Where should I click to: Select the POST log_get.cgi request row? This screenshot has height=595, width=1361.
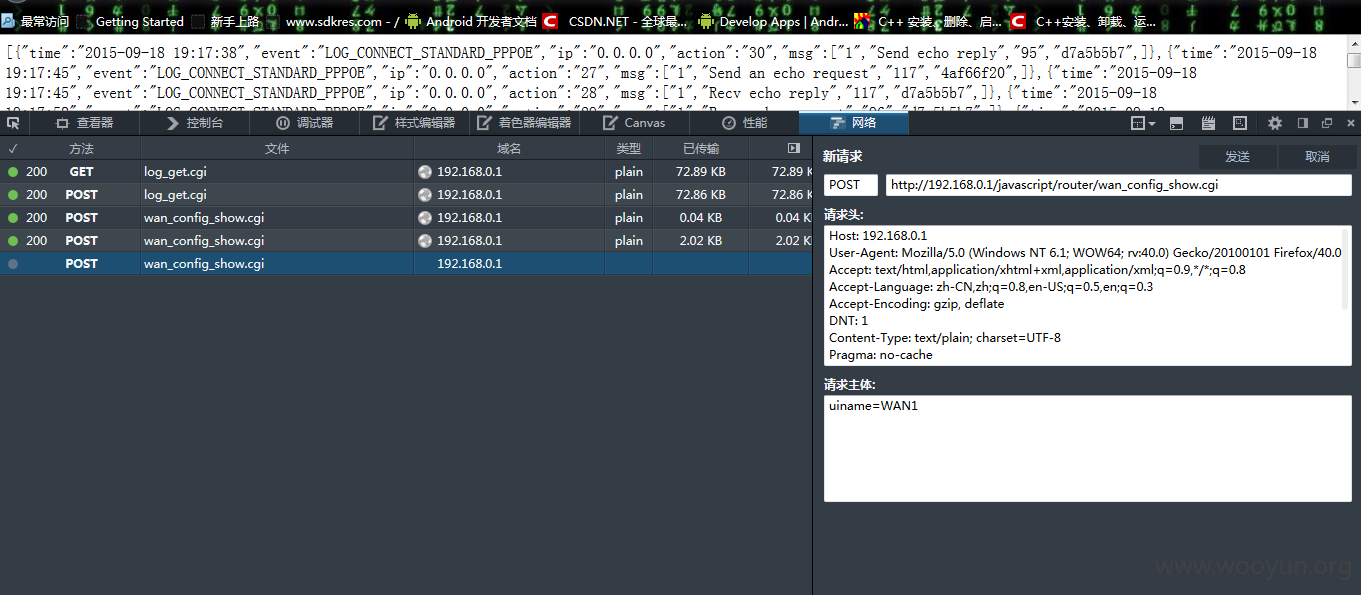406,195
